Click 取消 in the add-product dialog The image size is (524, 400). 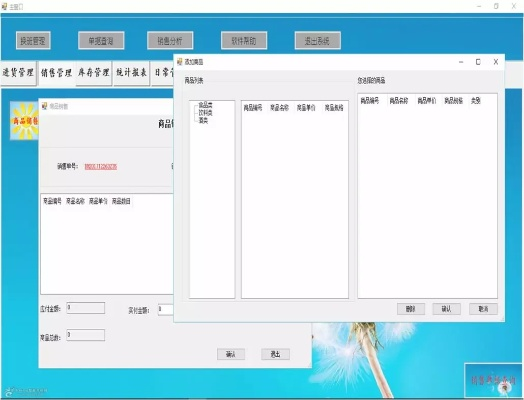coord(483,309)
